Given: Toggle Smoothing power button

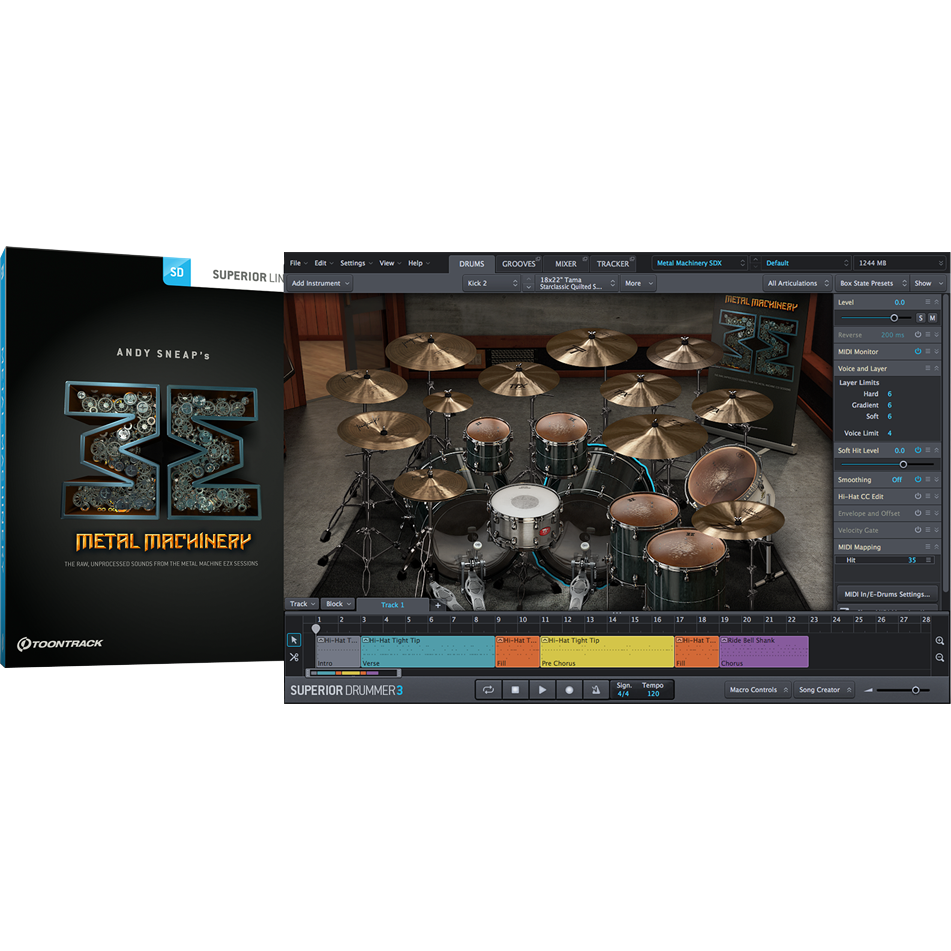Looking at the screenshot, I should point(918,479).
